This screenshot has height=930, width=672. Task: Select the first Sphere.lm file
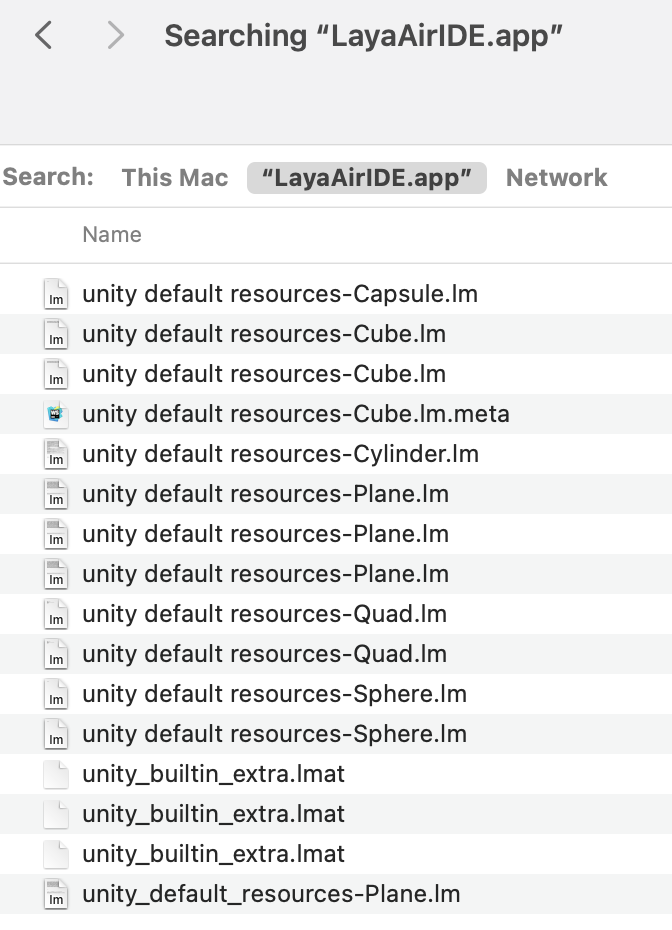274,694
